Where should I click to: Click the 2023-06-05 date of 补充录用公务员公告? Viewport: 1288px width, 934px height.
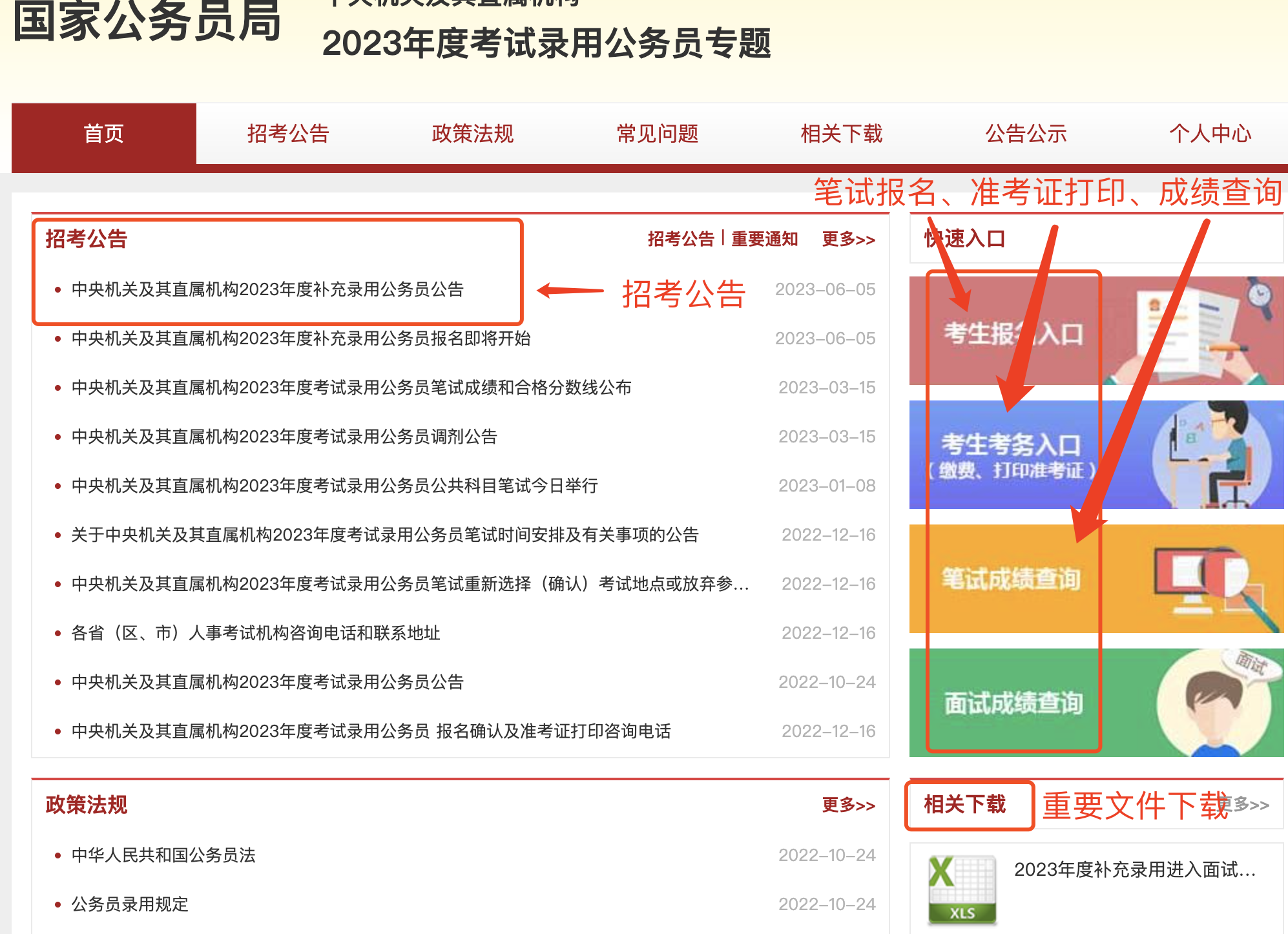[826, 289]
